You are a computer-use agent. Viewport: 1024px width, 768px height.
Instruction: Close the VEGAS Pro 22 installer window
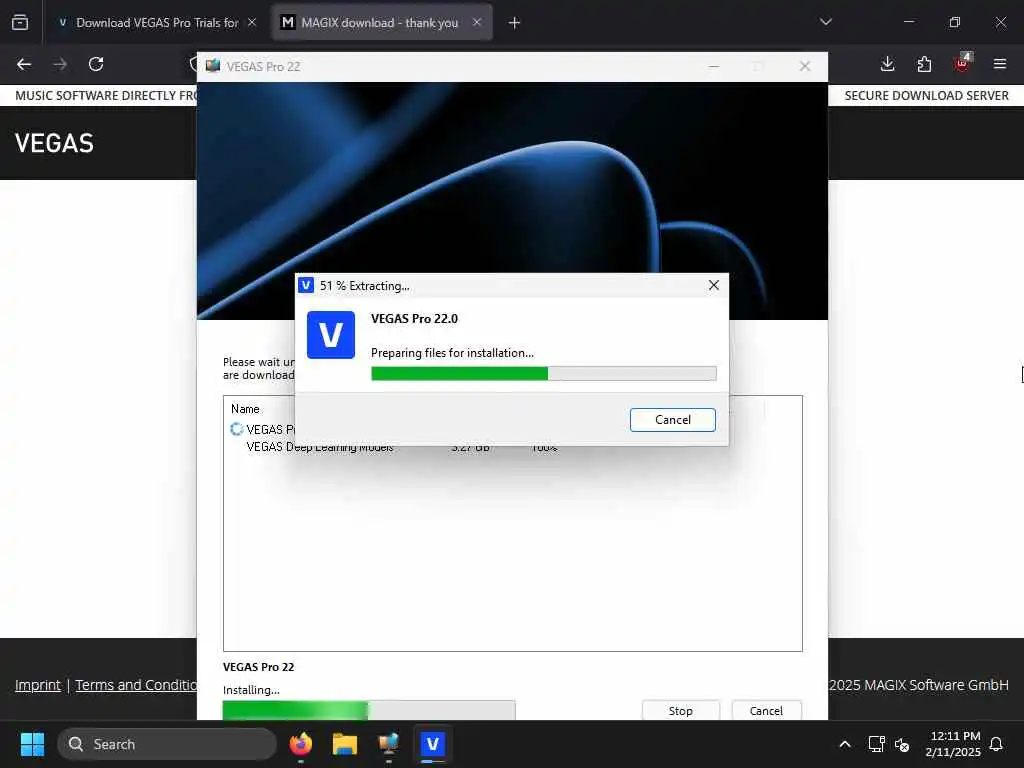[x=805, y=67]
